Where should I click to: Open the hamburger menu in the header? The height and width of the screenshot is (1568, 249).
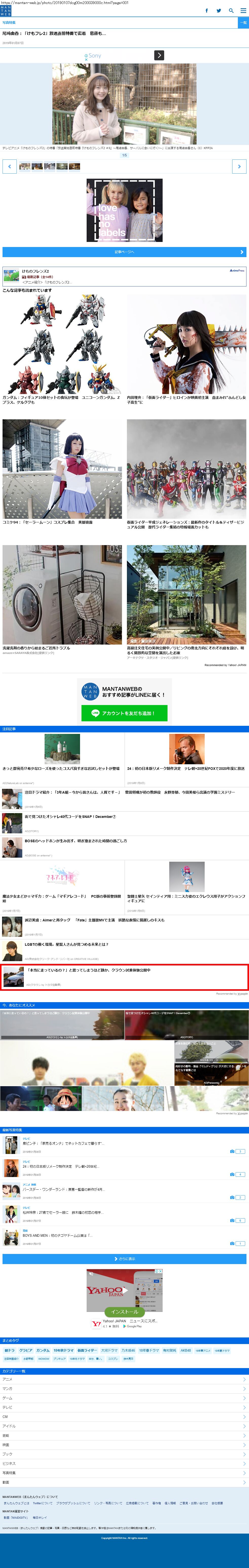(243, 10)
